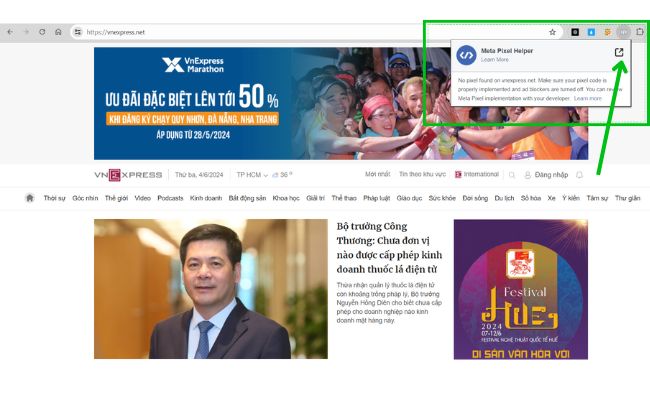Select the Kinh doanh menu item

click(x=206, y=198)
